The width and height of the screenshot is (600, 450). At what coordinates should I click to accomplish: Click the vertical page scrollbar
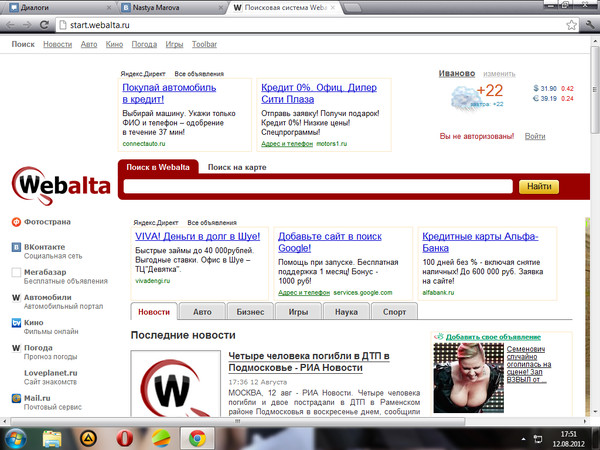tap(595, 90)
